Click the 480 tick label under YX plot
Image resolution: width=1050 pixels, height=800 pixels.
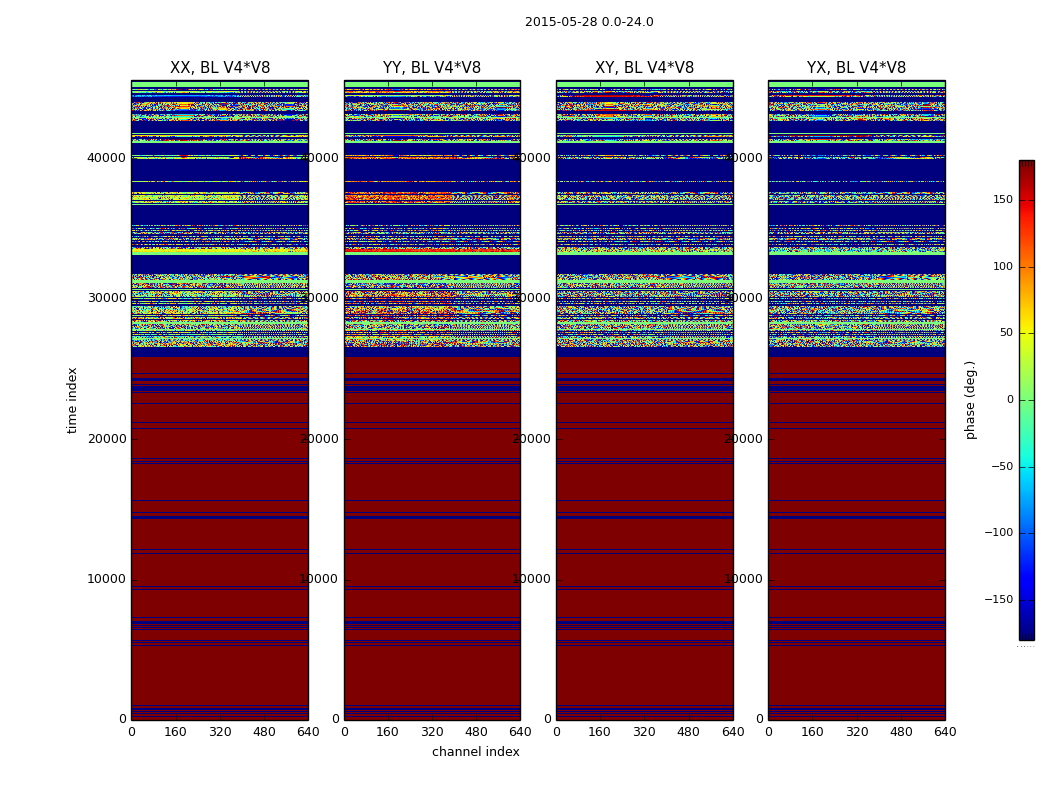coord(901,732)
